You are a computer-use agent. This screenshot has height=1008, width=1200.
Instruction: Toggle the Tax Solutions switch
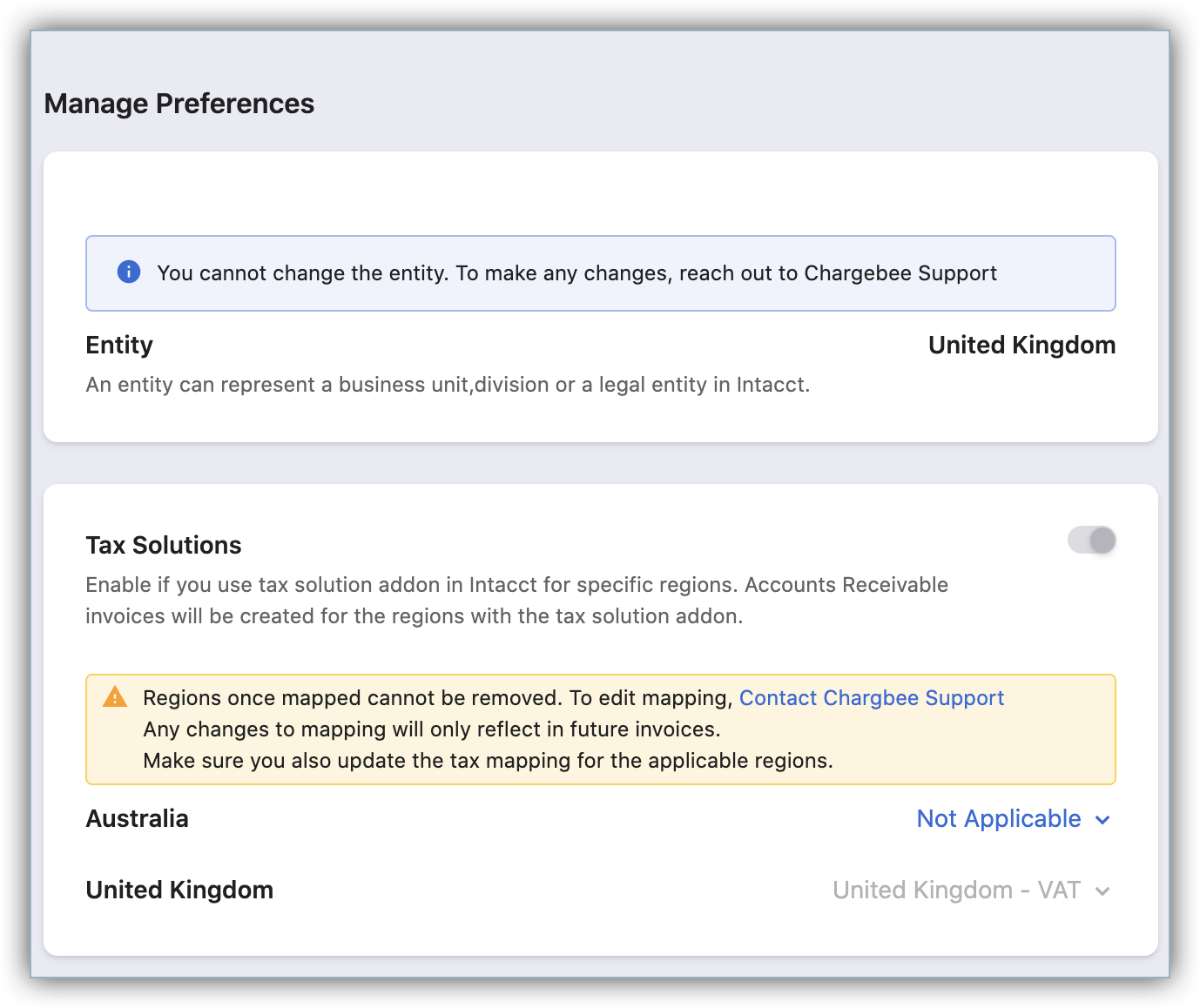click(1092, 541)
